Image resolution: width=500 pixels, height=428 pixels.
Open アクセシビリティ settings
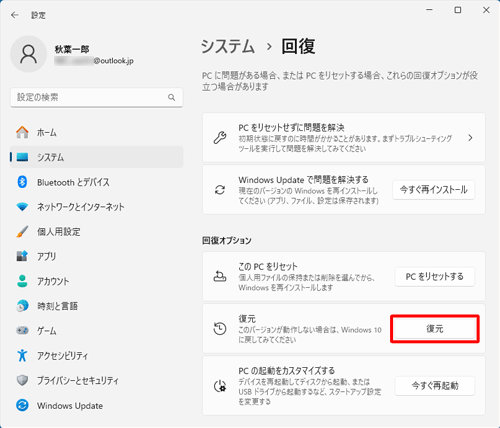click(97, 356)
